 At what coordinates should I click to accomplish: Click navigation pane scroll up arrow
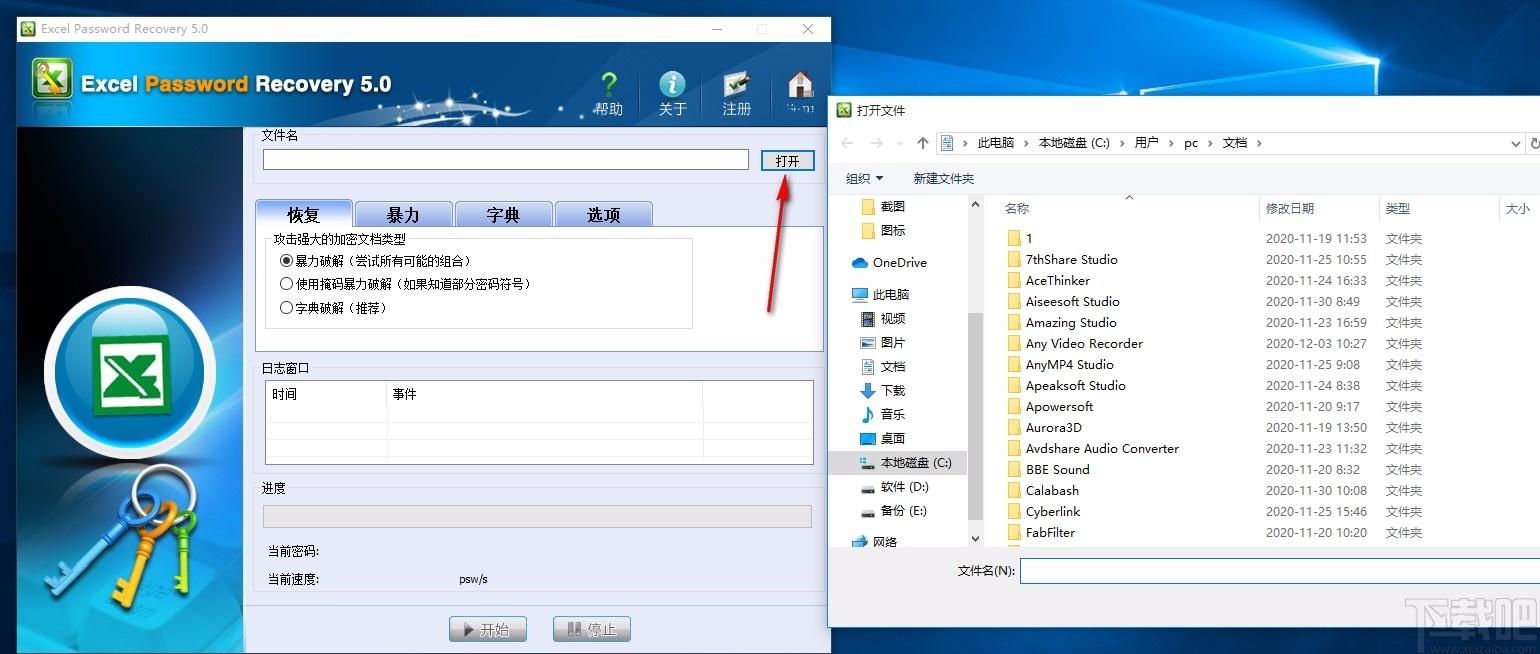(976, 204)
